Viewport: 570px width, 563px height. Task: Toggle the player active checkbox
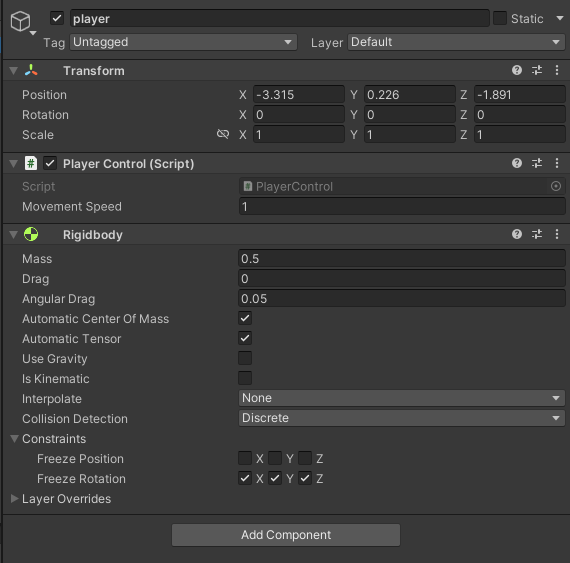(57, 18)
